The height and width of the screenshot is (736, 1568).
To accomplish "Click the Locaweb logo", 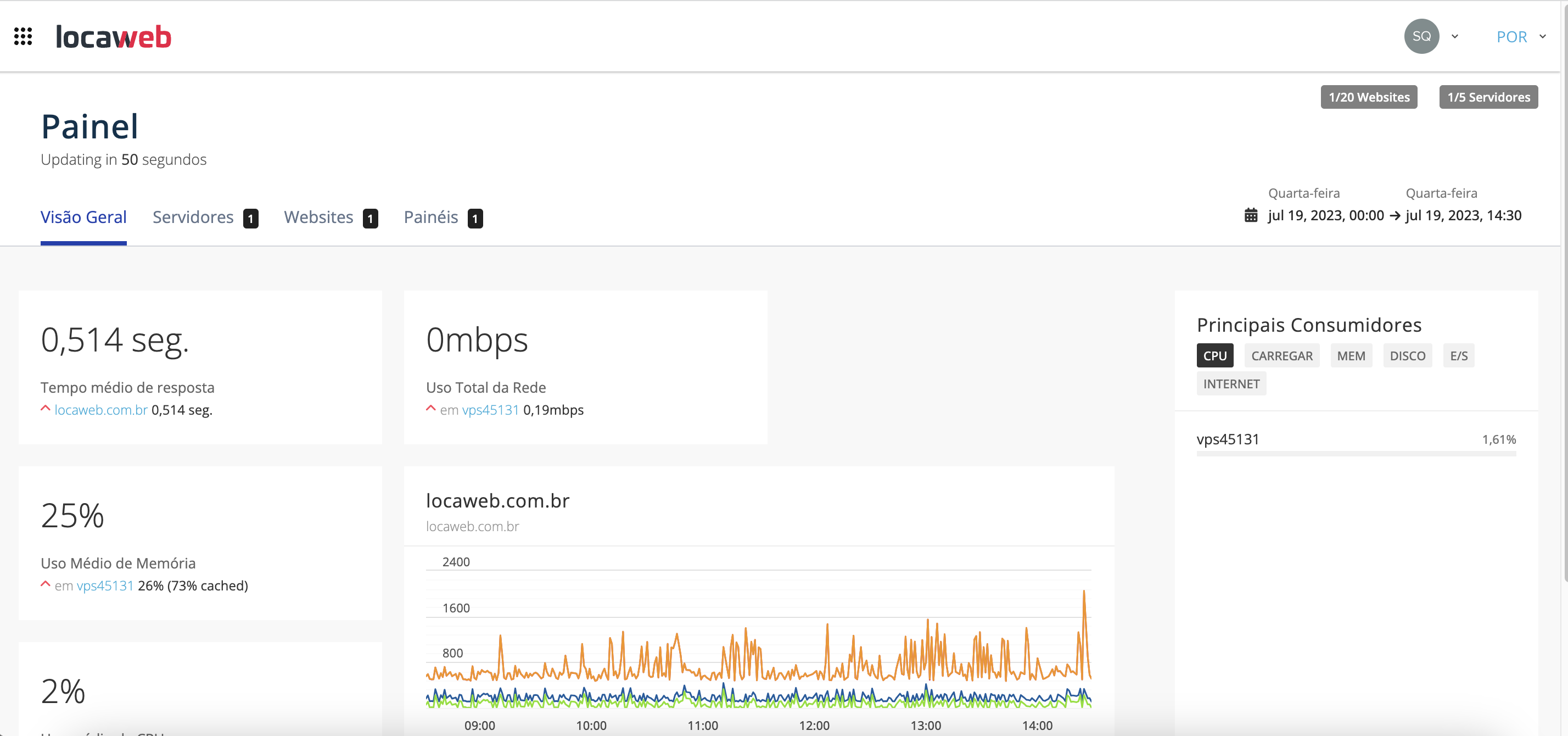I will coord(114,37).
